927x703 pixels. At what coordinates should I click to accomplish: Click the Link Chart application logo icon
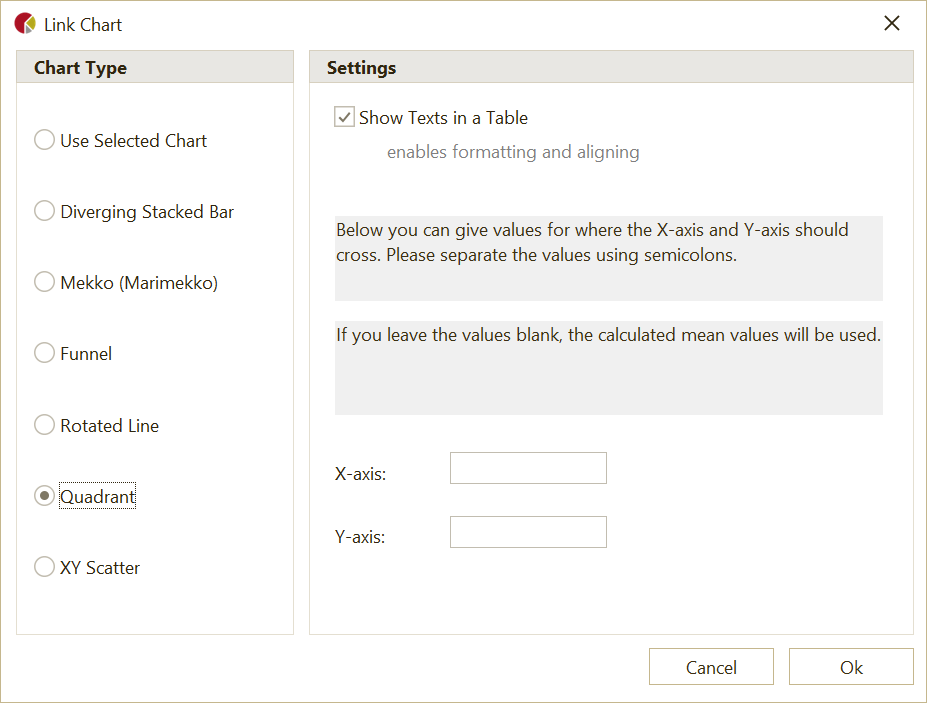coord(25,22)
